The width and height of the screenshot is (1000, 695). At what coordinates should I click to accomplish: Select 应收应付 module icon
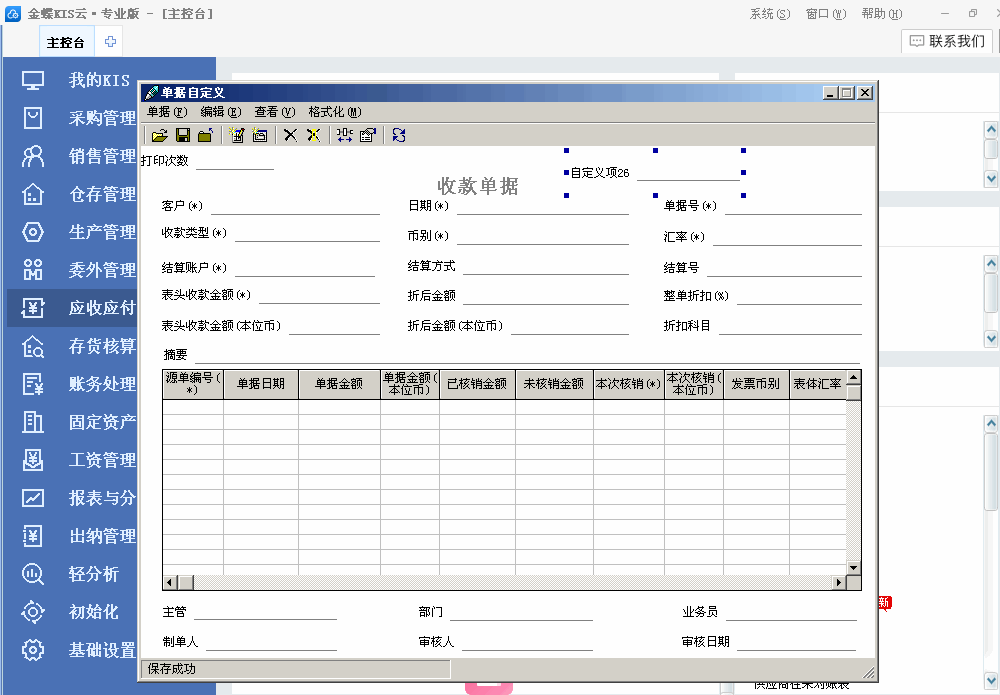pos(33,308)
